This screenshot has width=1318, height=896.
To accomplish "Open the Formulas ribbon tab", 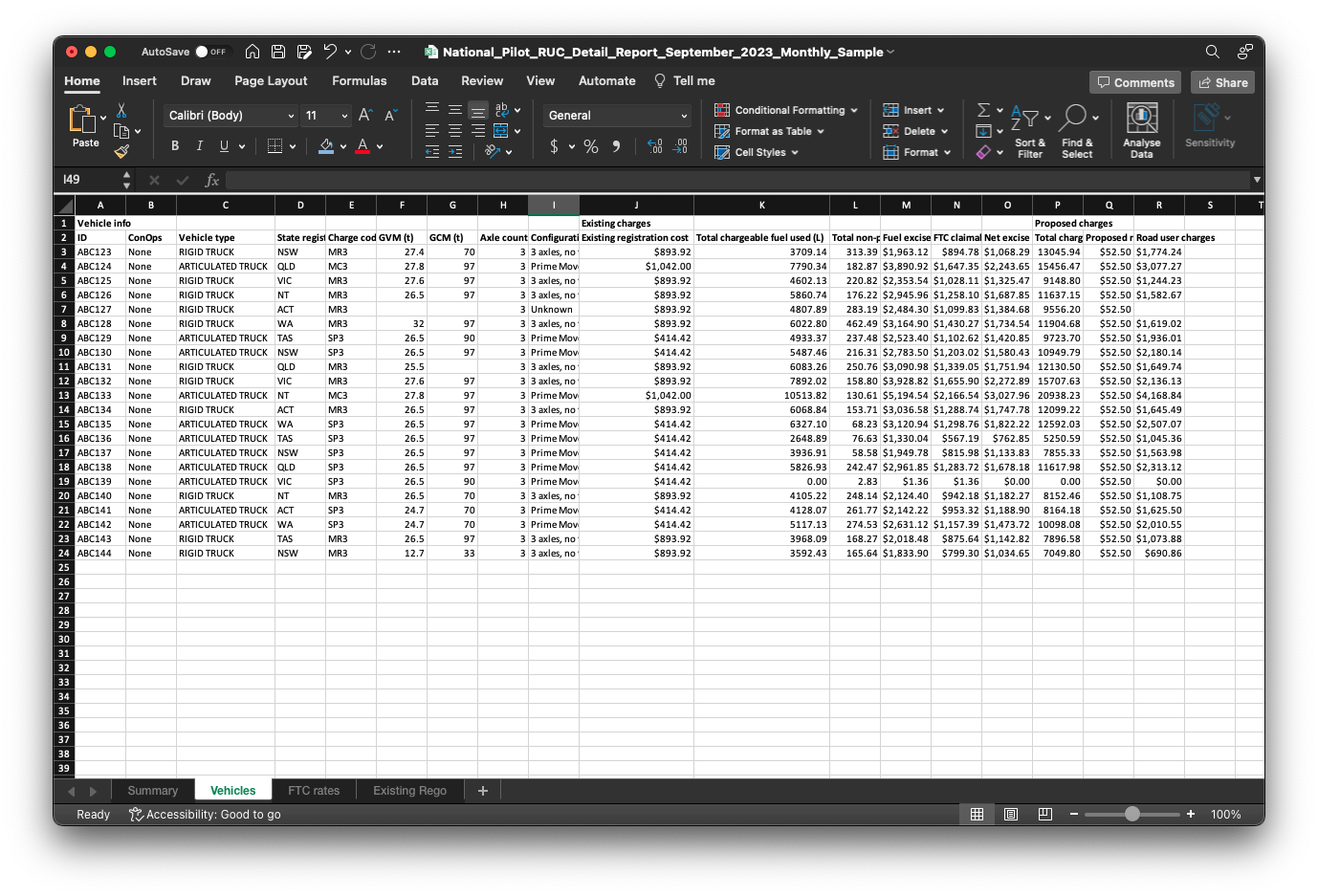I will pyautogui.click(x=359, y=81).
